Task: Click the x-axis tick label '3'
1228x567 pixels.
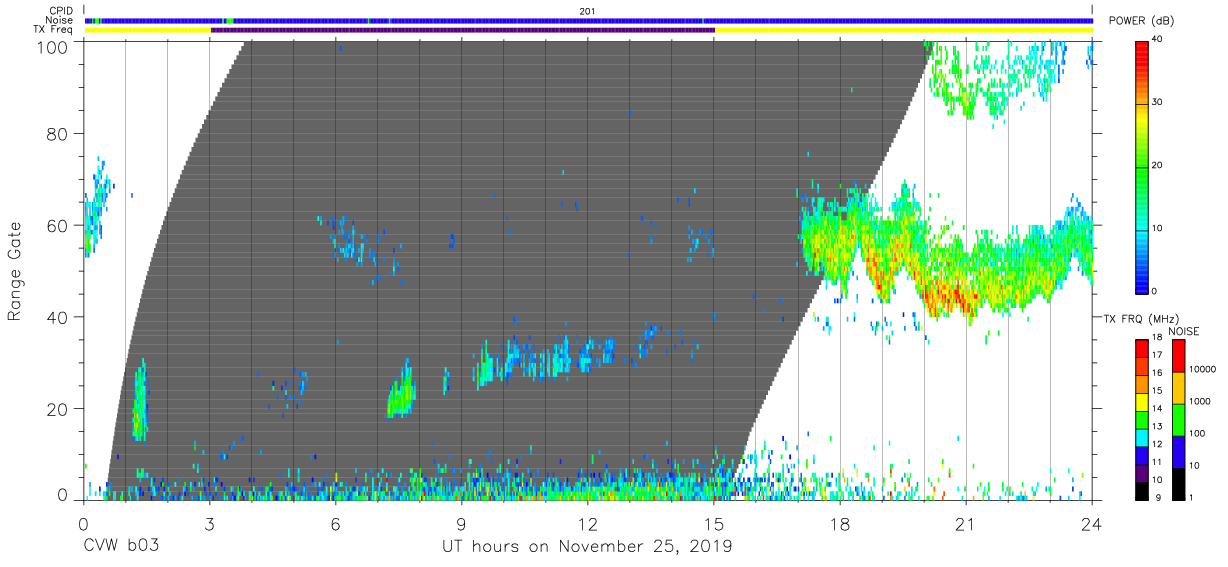Action: tap(210, 523)
